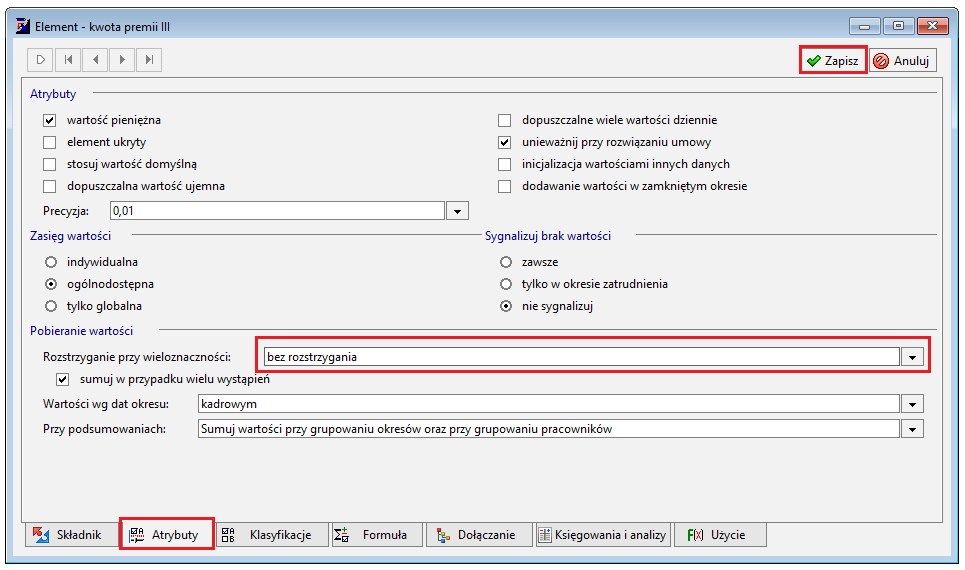Switch to the Atrybuty tab
965x570 pixels.
click(x=166, y=535)
